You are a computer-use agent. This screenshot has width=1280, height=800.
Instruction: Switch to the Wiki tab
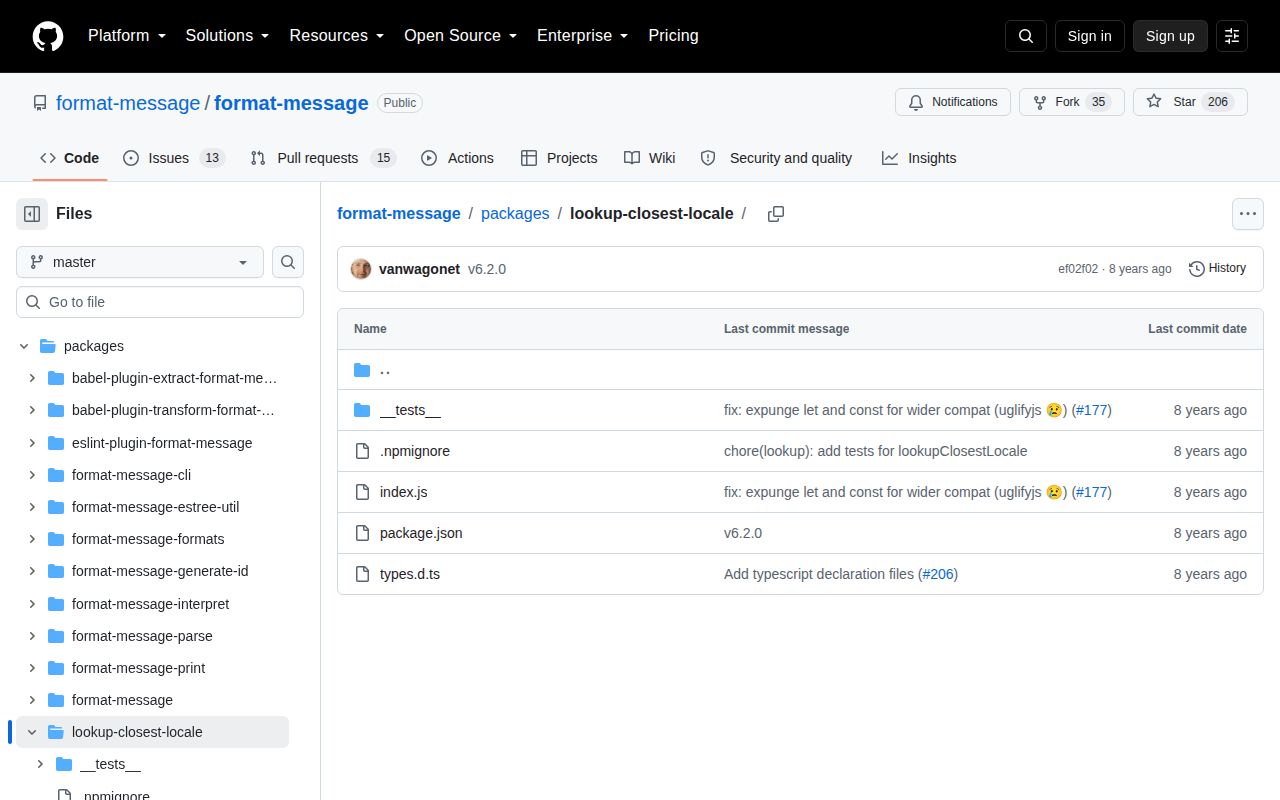(650, 158)
